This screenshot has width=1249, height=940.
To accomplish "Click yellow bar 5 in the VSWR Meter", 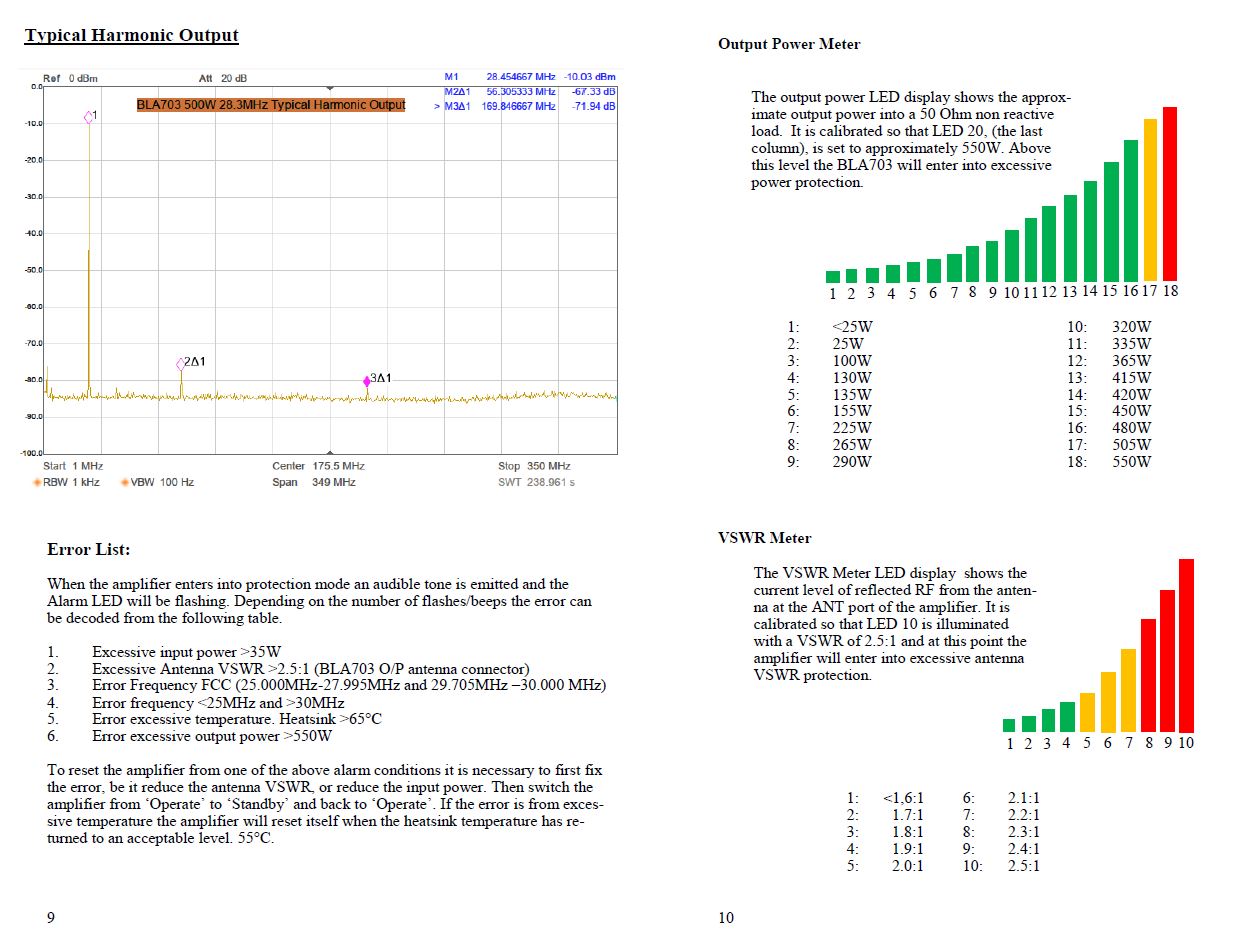I will (x=1087, y=711).
